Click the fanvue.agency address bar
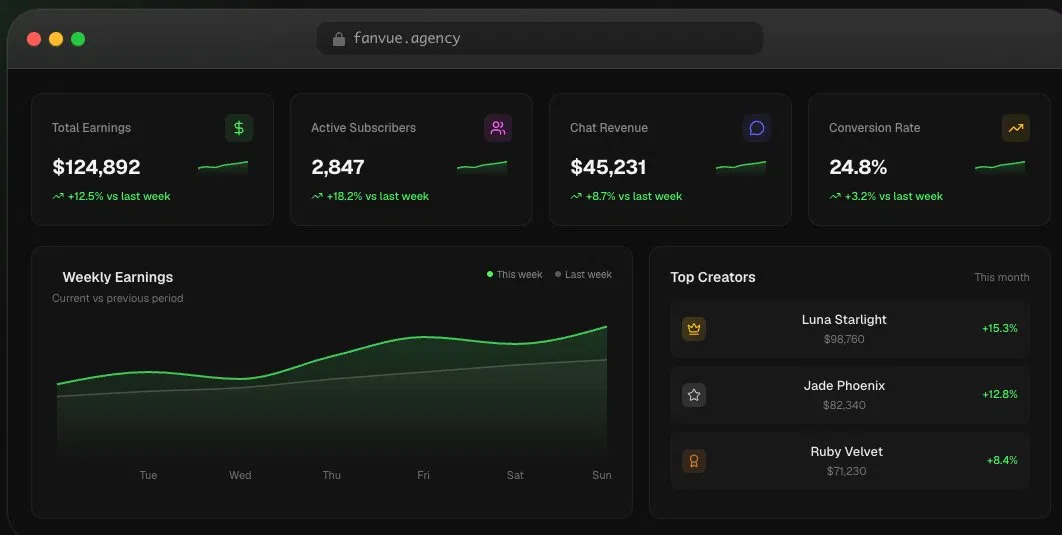The width and height of the screenshot is (1062, 535). (540, 39)
